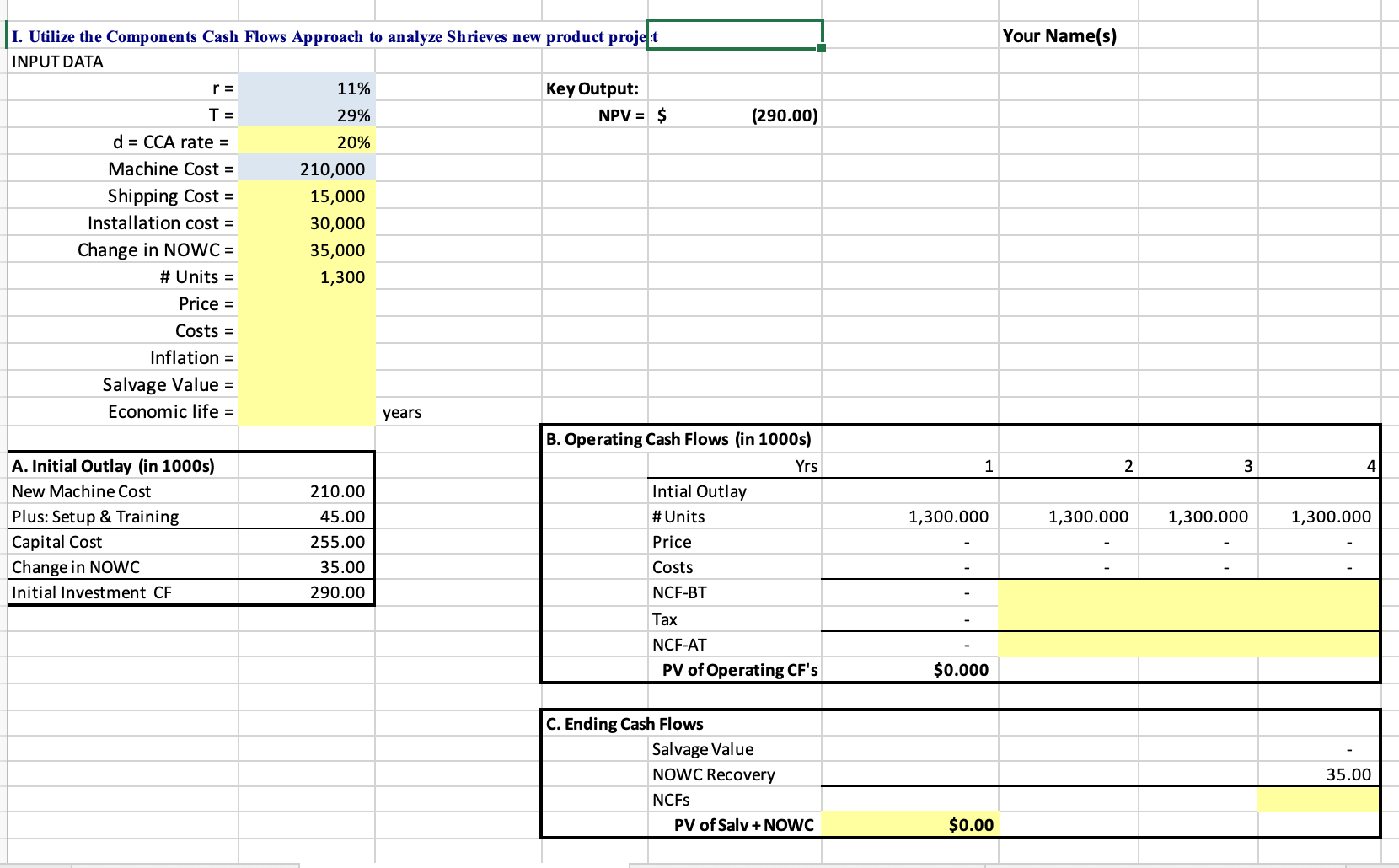Click the year 3 column header
Screen dimensions: 1399x868
pyautogui.click(x=1198, y=466)
